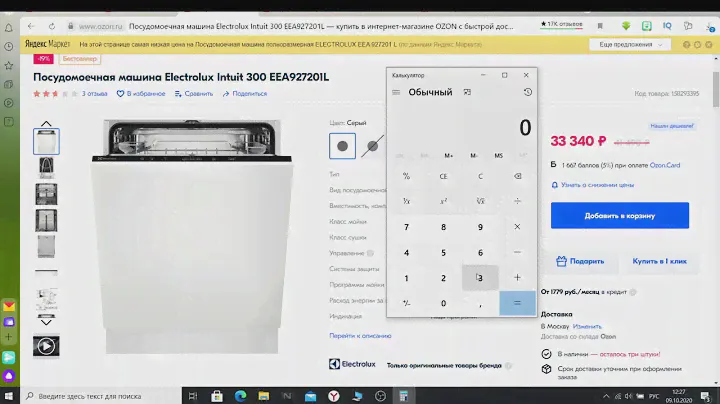Viewport: 720px width, 404px height.
Task: Open calculator history panel
Action: tap(527, 92)
